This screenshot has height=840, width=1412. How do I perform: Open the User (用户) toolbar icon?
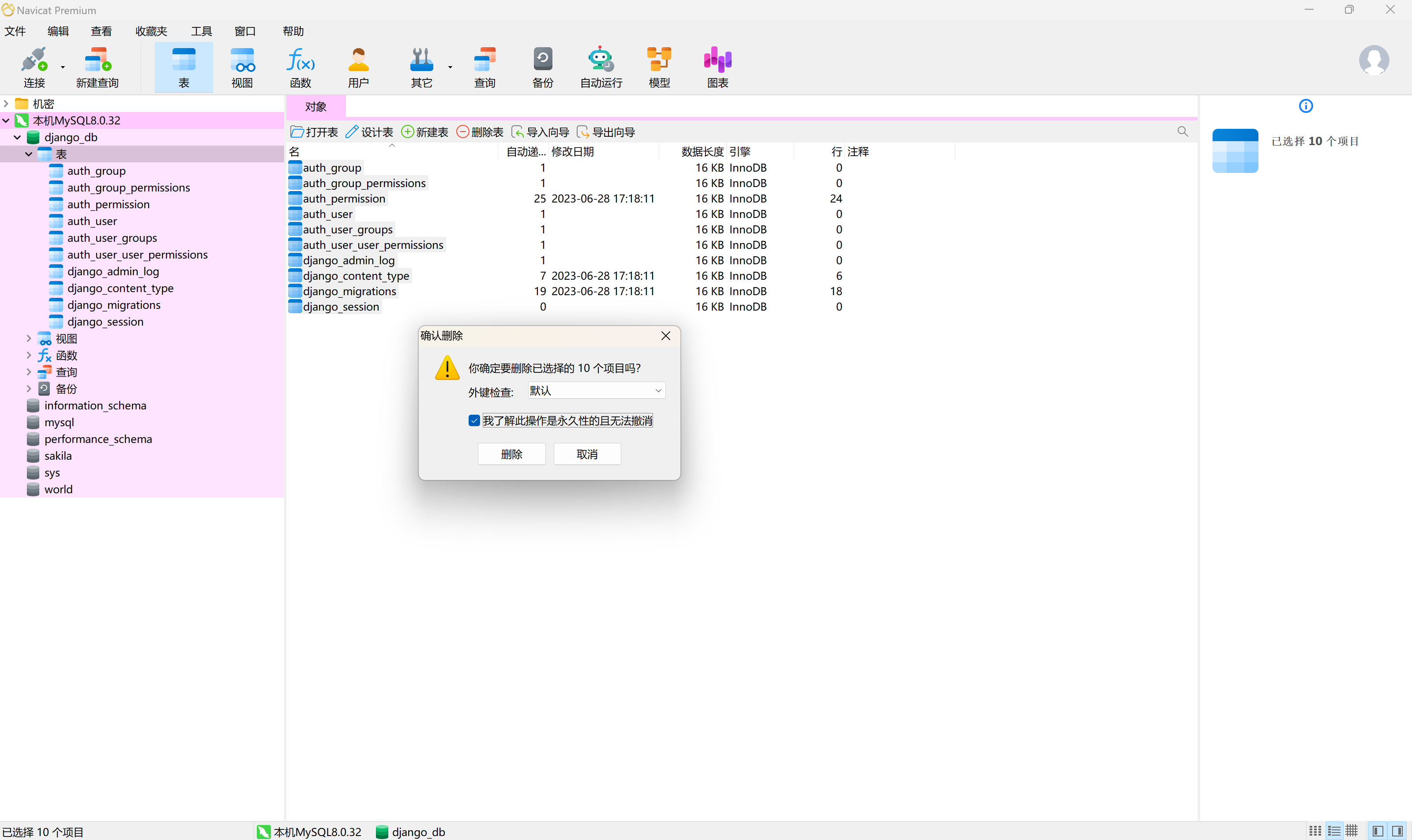358,67
